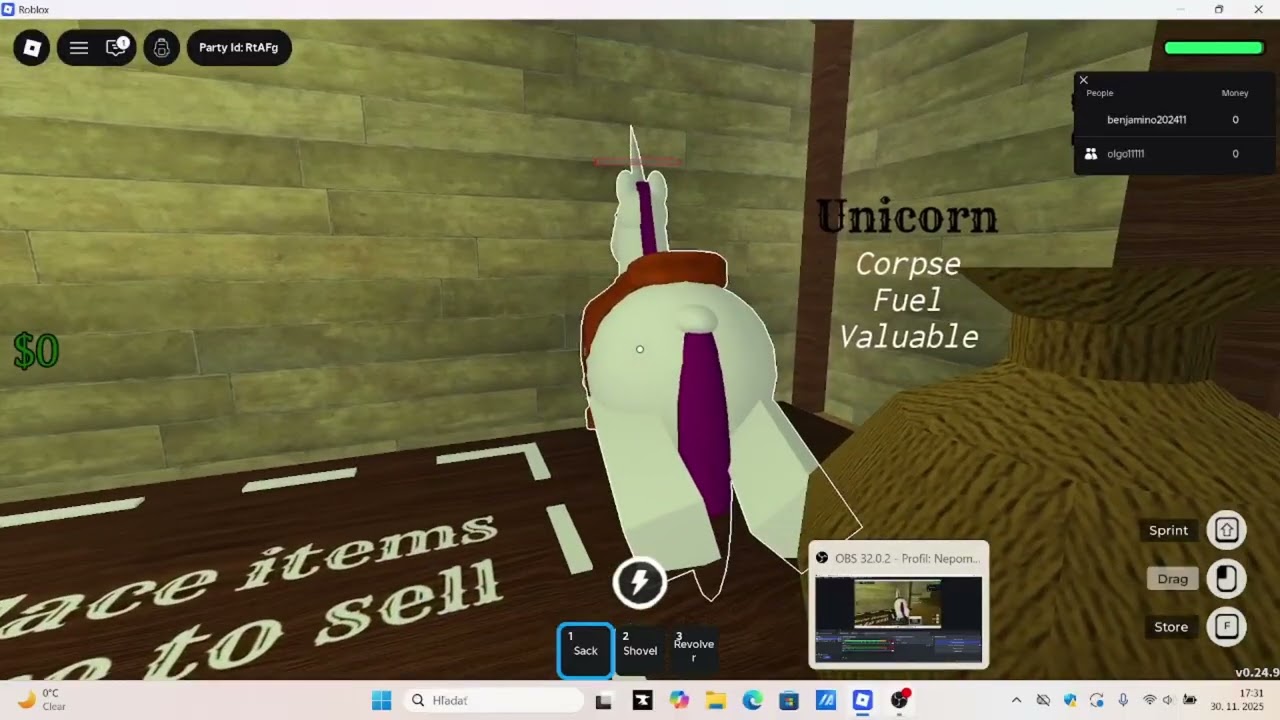
Task: Open Copilot from the taskbar
Action: coord(680,700)
